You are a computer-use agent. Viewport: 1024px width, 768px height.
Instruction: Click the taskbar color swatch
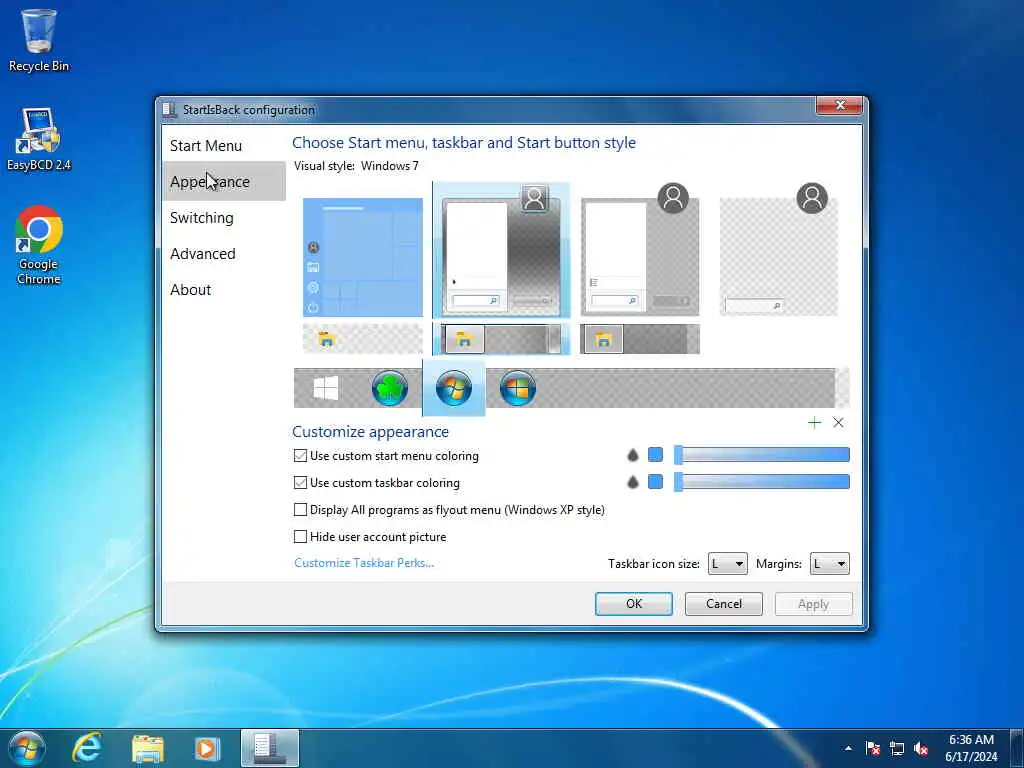coord(655,482)
